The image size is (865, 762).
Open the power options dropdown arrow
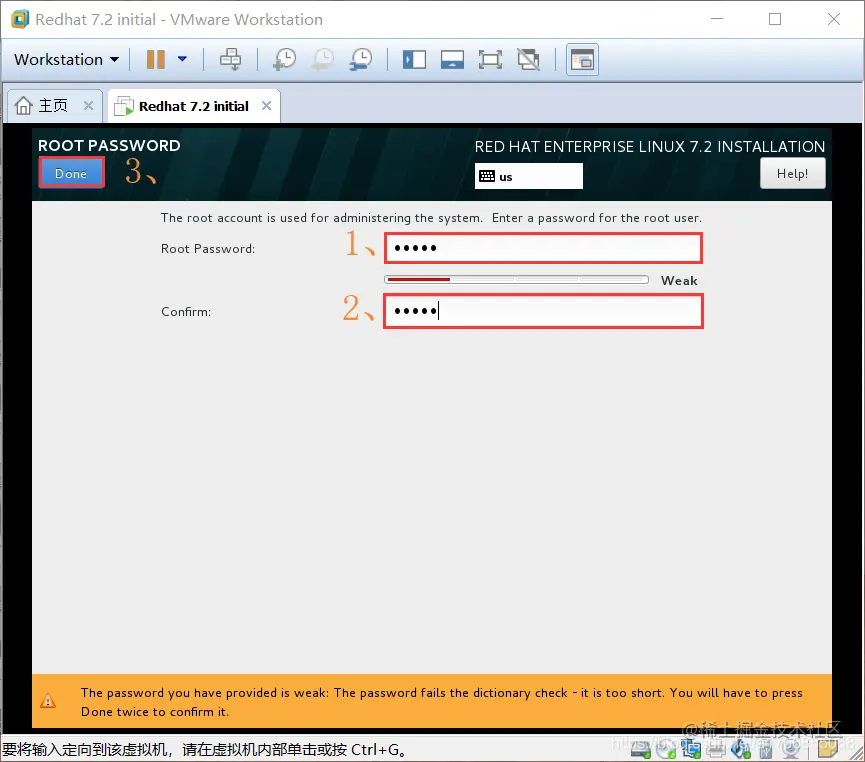pos(182,59)
